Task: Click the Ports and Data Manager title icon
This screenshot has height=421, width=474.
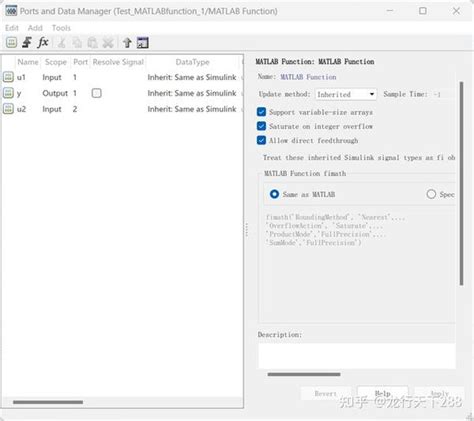Action: [11, 11]
